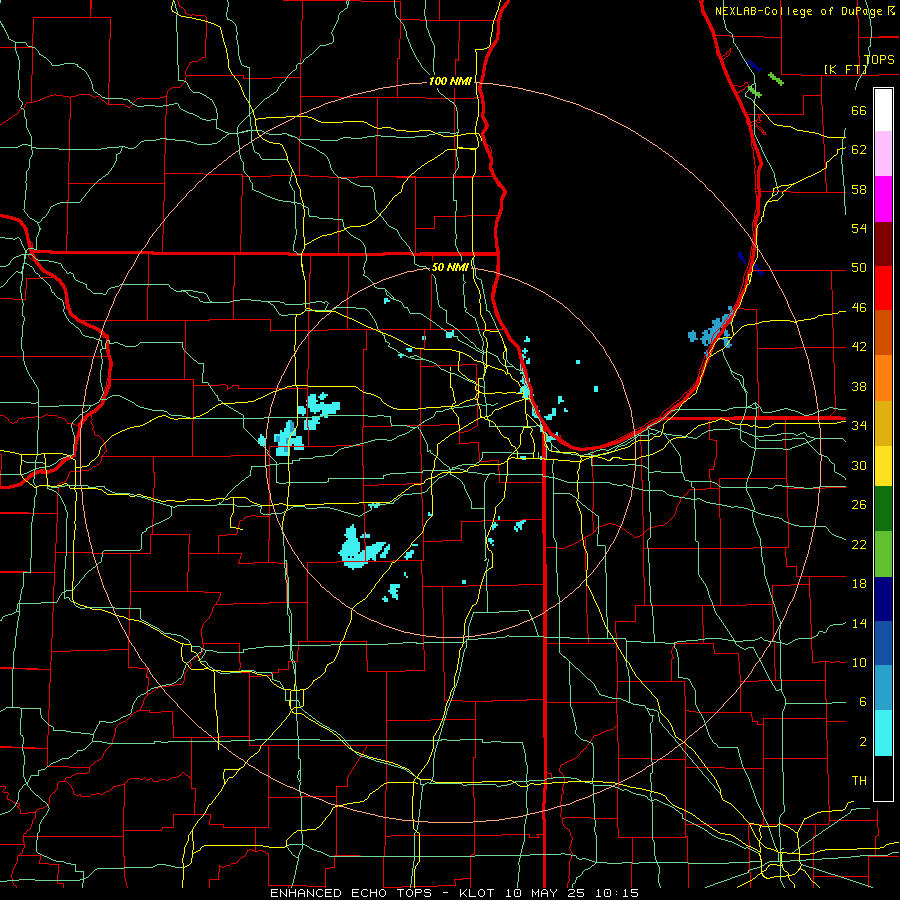Click the legend value 38

(x=859, y=386)
